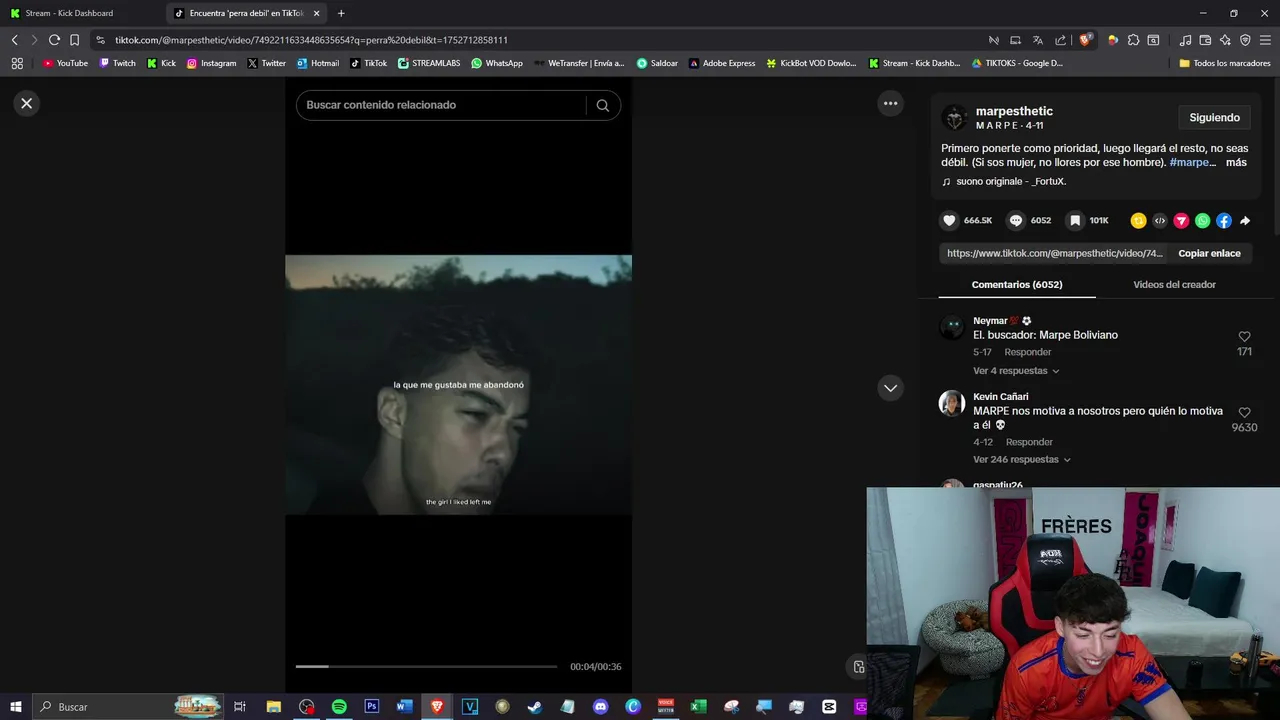Viewport: 1280px width, 720px height.
Task: Open Steam from the taskbar
Action: 535,706
